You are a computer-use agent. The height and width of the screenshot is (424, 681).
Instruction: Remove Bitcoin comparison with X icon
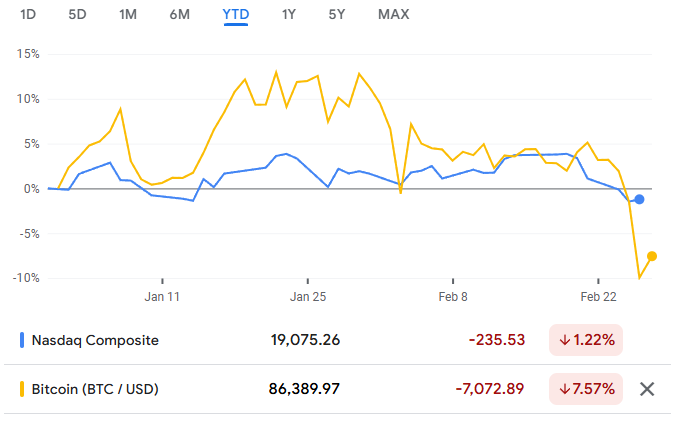[647, 388]
